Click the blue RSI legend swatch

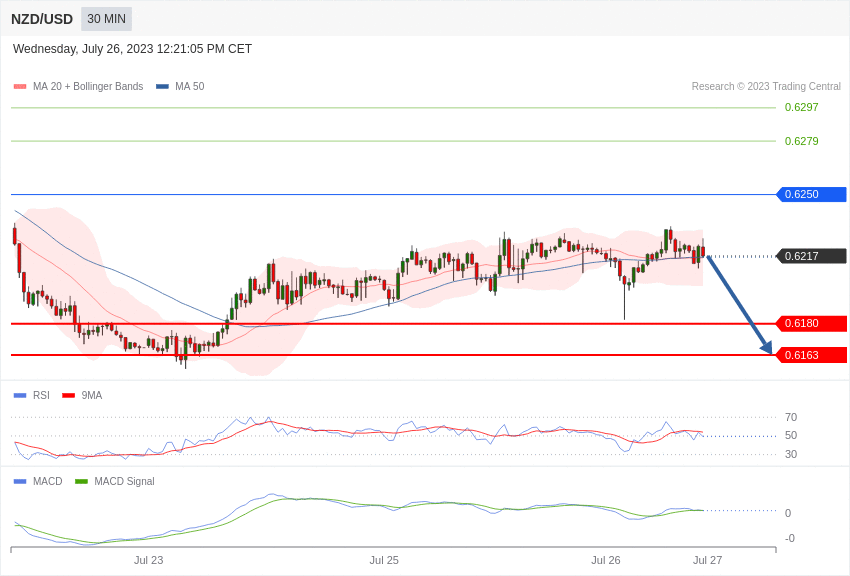coord(20,396)
